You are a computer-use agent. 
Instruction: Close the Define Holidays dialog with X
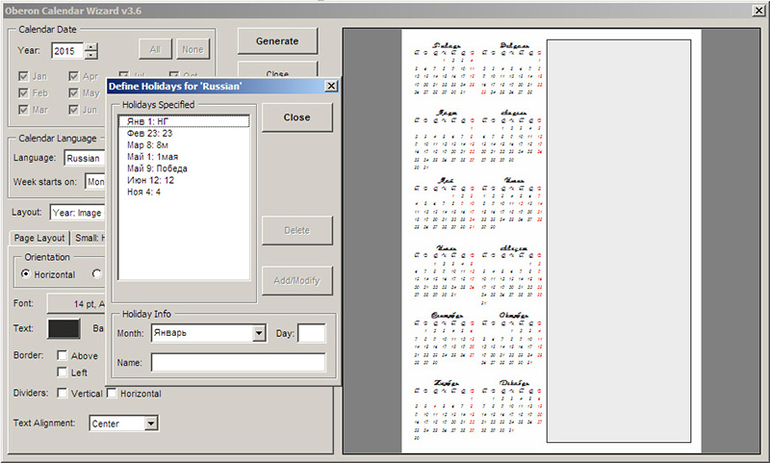coord(331,87)
